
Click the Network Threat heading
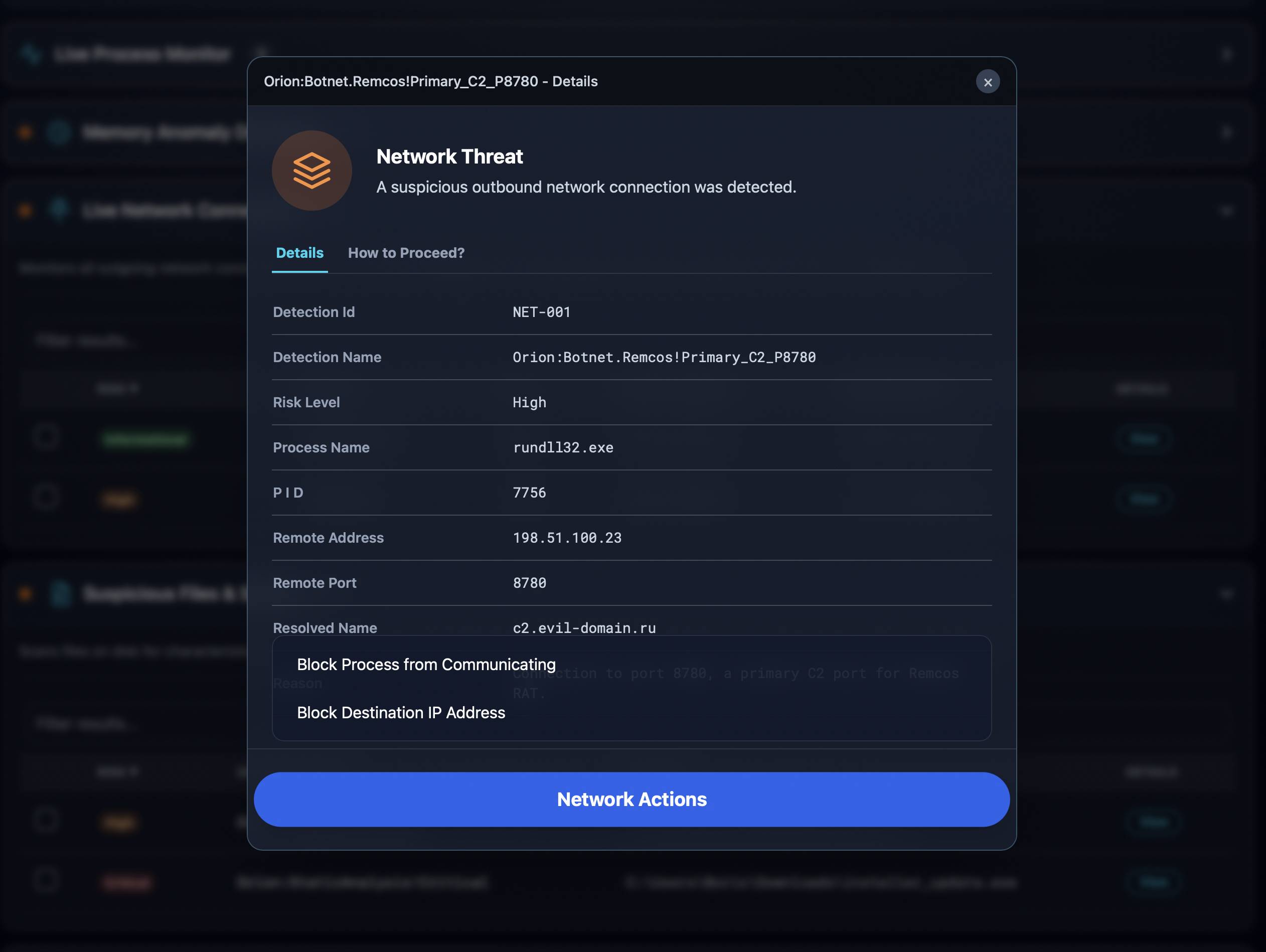[x=449, y=156]
